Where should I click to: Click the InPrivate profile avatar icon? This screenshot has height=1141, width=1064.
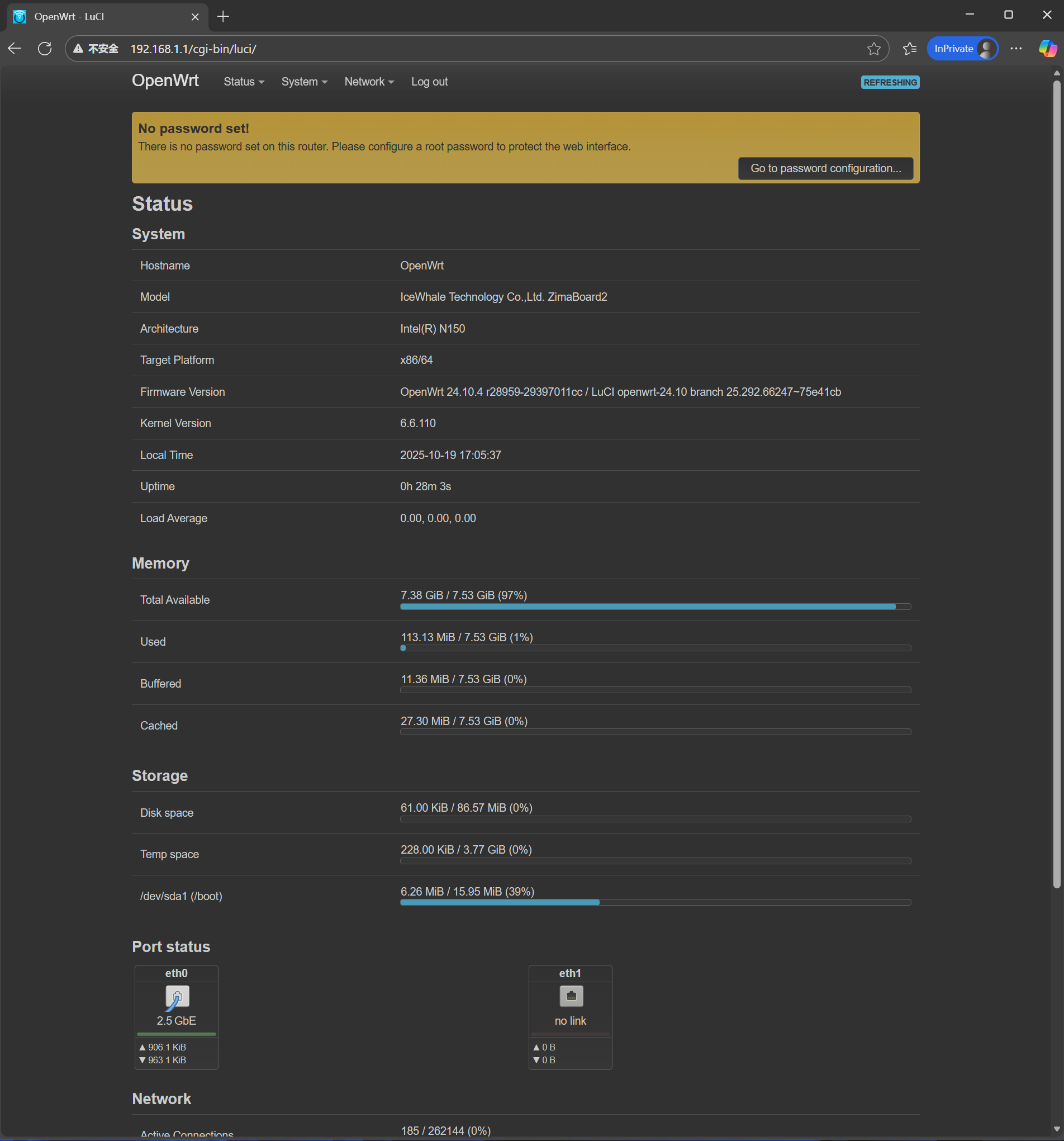[x=986, y=48]
